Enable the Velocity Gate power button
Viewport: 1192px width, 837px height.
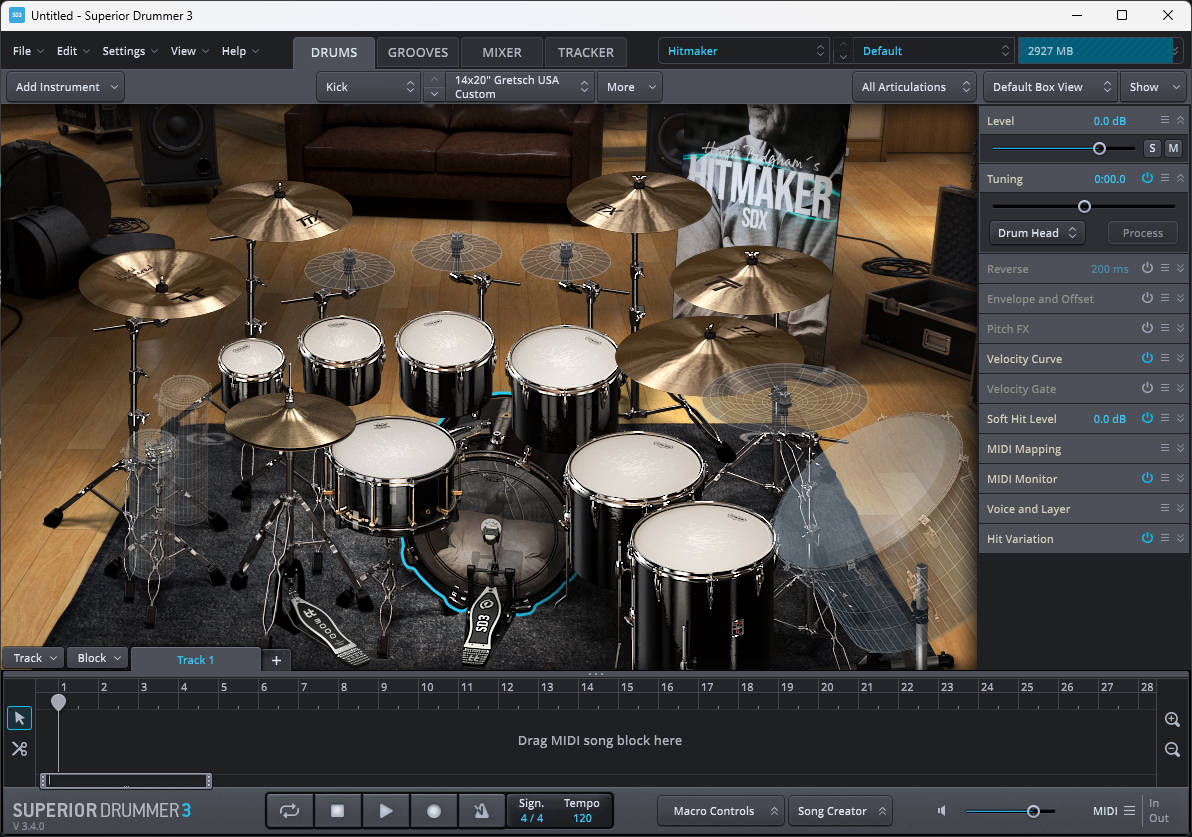tap(1147, 388)
